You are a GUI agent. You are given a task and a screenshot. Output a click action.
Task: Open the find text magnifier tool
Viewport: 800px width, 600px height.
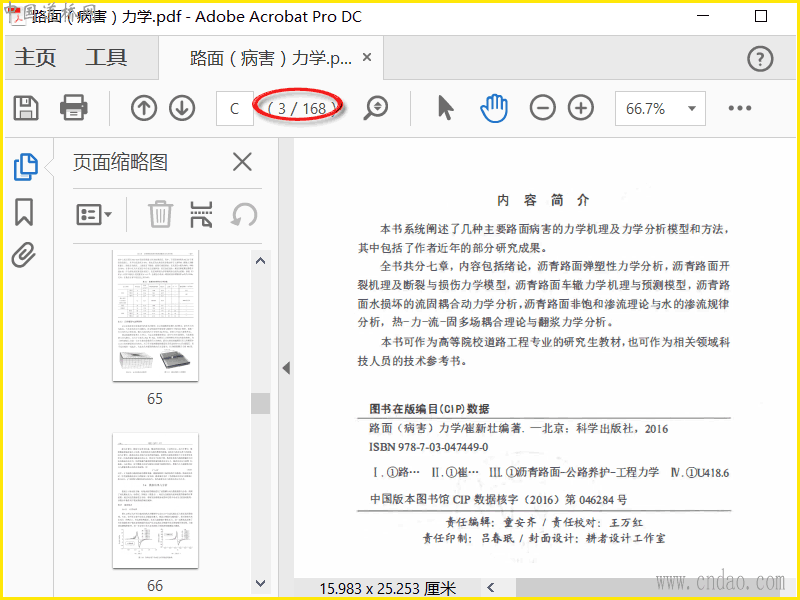click(x=376, y=108)
